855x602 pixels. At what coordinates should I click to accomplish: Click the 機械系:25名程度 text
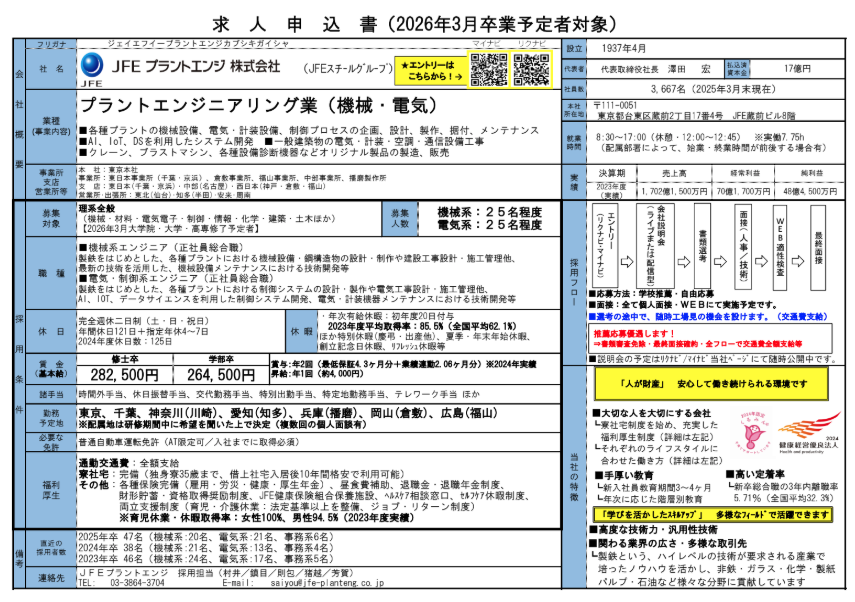(x=490, y=212)
